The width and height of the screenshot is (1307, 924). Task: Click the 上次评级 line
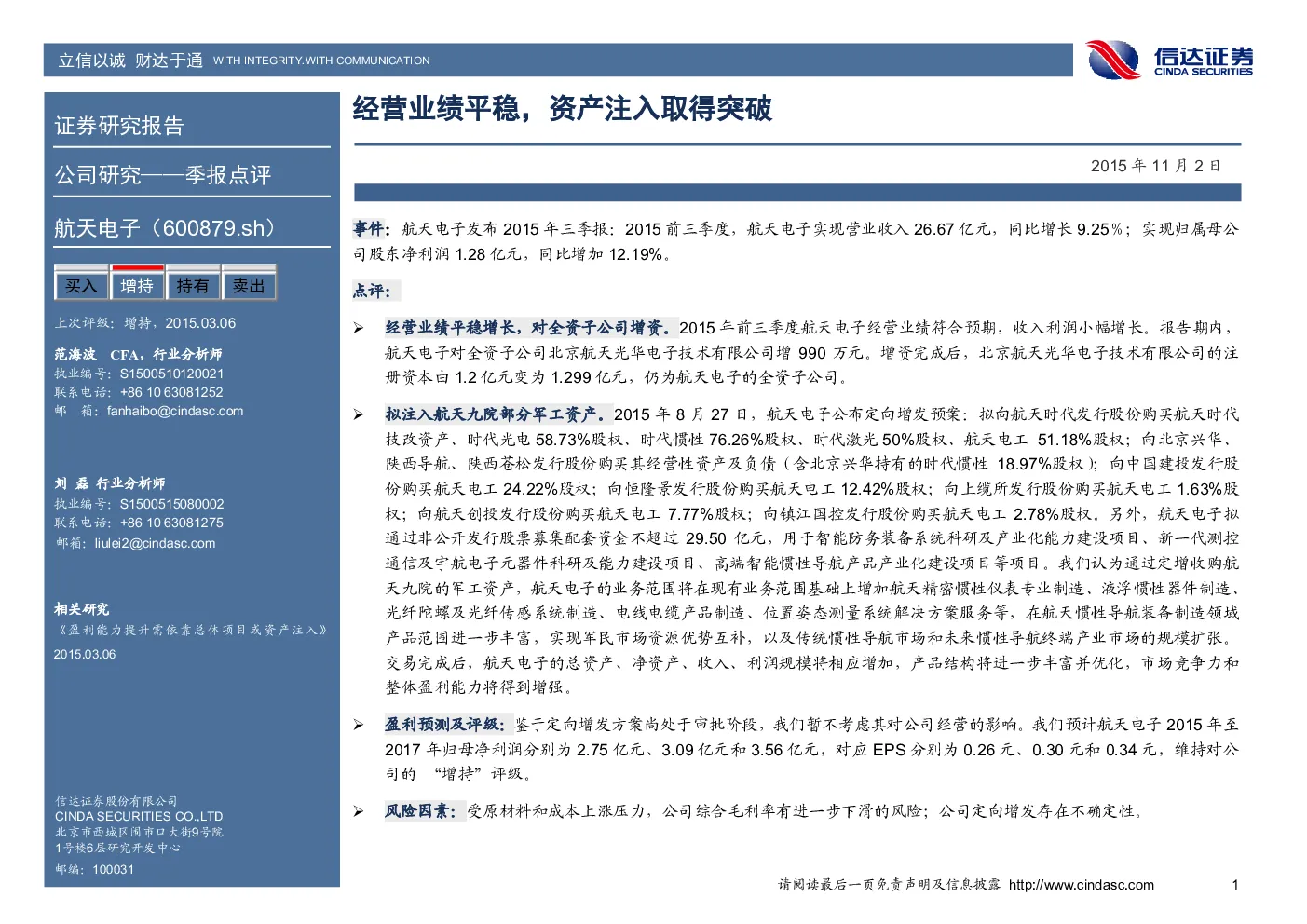(145, 323)
